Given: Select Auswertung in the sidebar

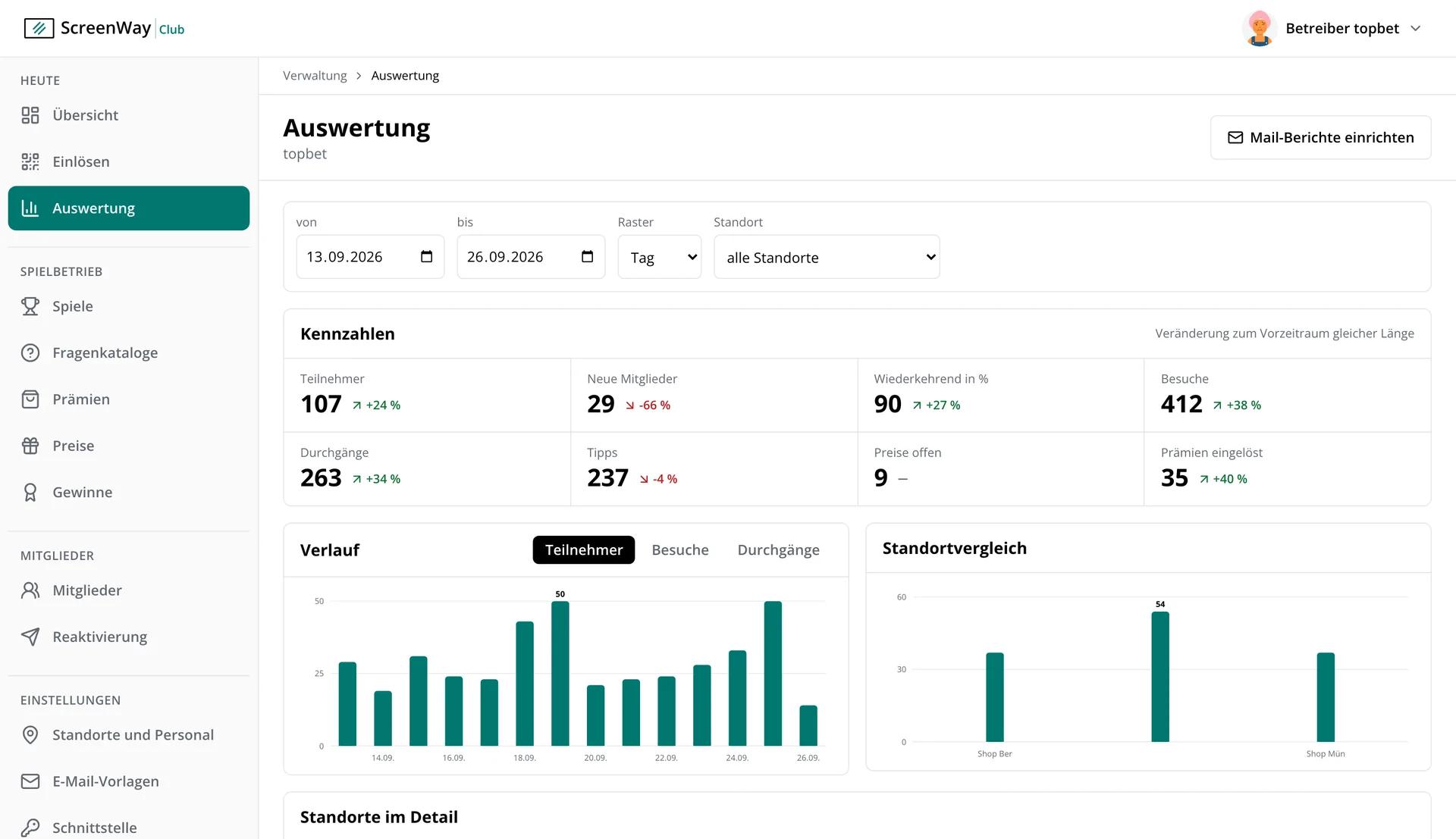Looking at the screenshot, I should [129, 208].
